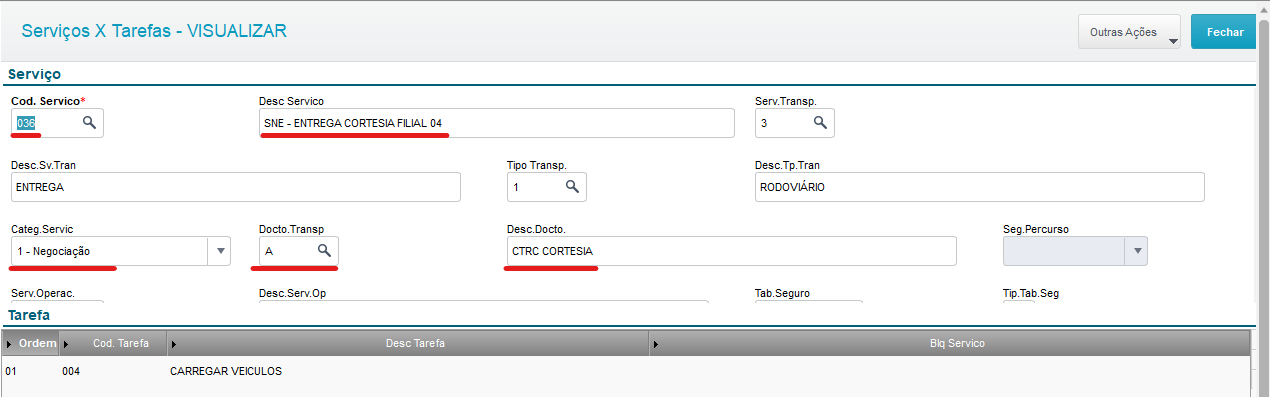Click the Desc.Tp.Tran field showing RODOVIÁRIO
Viewport: 1270px width, 397px height.
click(x=979, y=187)
